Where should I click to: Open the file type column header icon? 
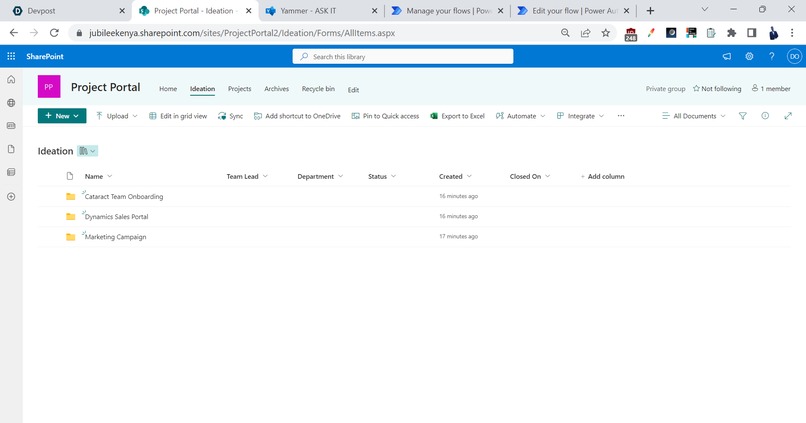pyautogui.click(x=70, y=176)
